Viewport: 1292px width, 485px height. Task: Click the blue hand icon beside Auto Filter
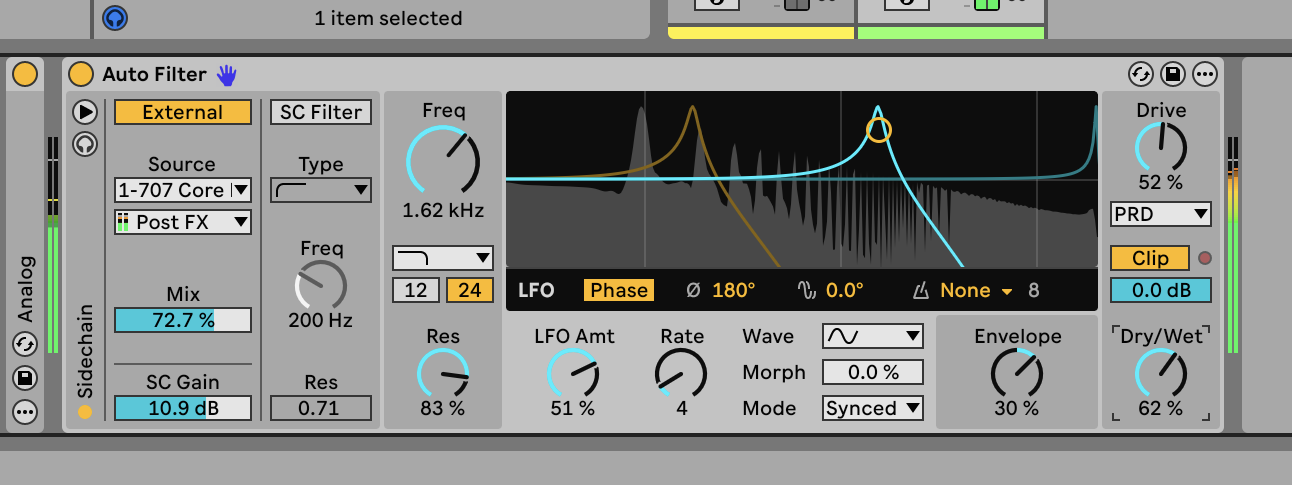coord(227,74)
